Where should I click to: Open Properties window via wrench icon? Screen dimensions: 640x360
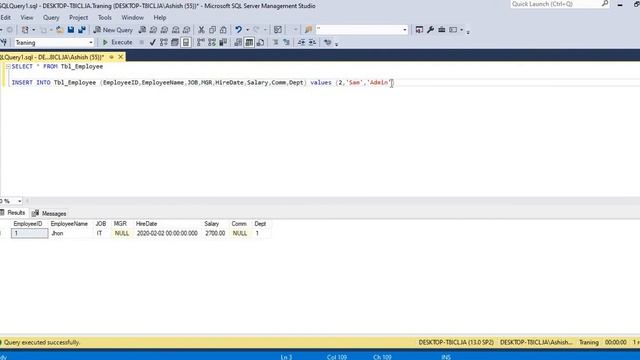point(430,30)
